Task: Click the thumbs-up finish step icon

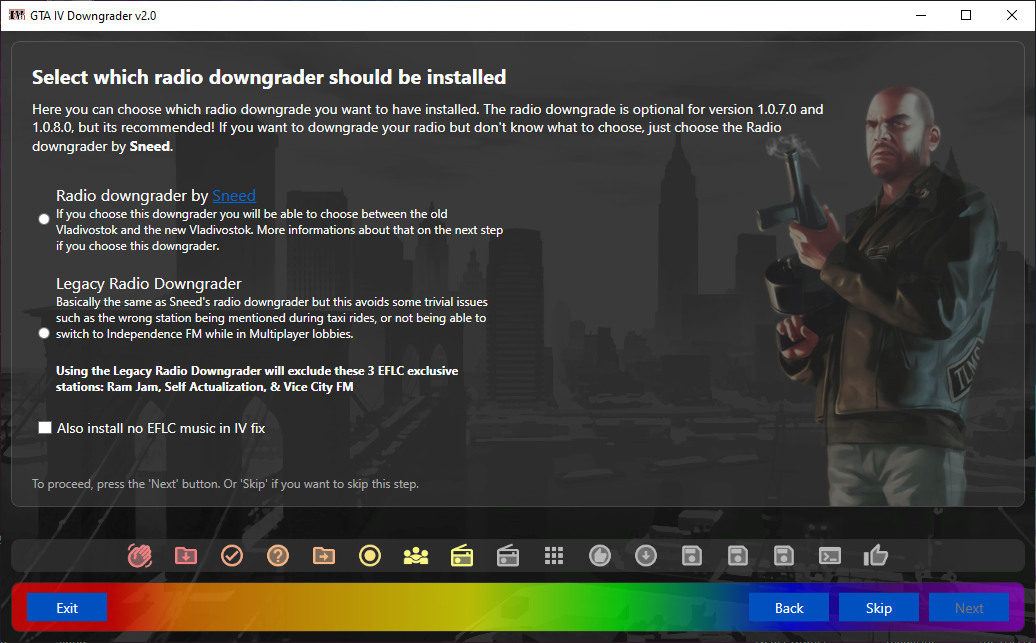Action: (875, 555)
